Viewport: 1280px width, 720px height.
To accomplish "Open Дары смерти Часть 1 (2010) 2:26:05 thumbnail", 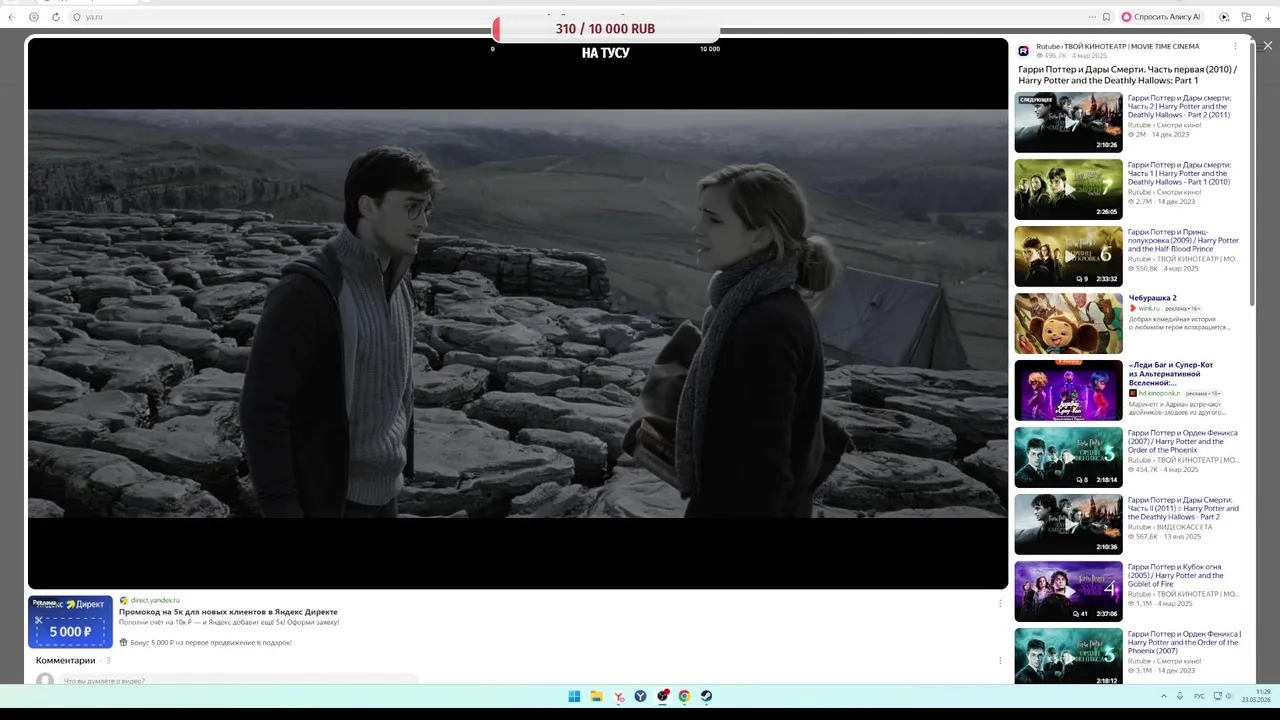I will tap(1068, 189).
